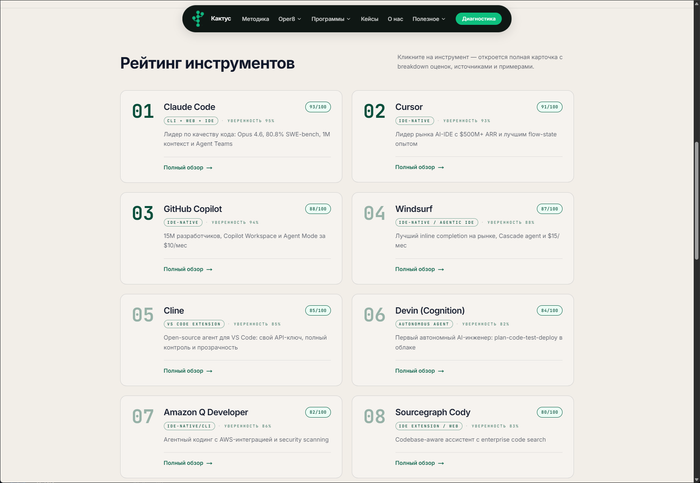
Task: Expand the Полезное dropdown menu
Action: tap(429, 19)
